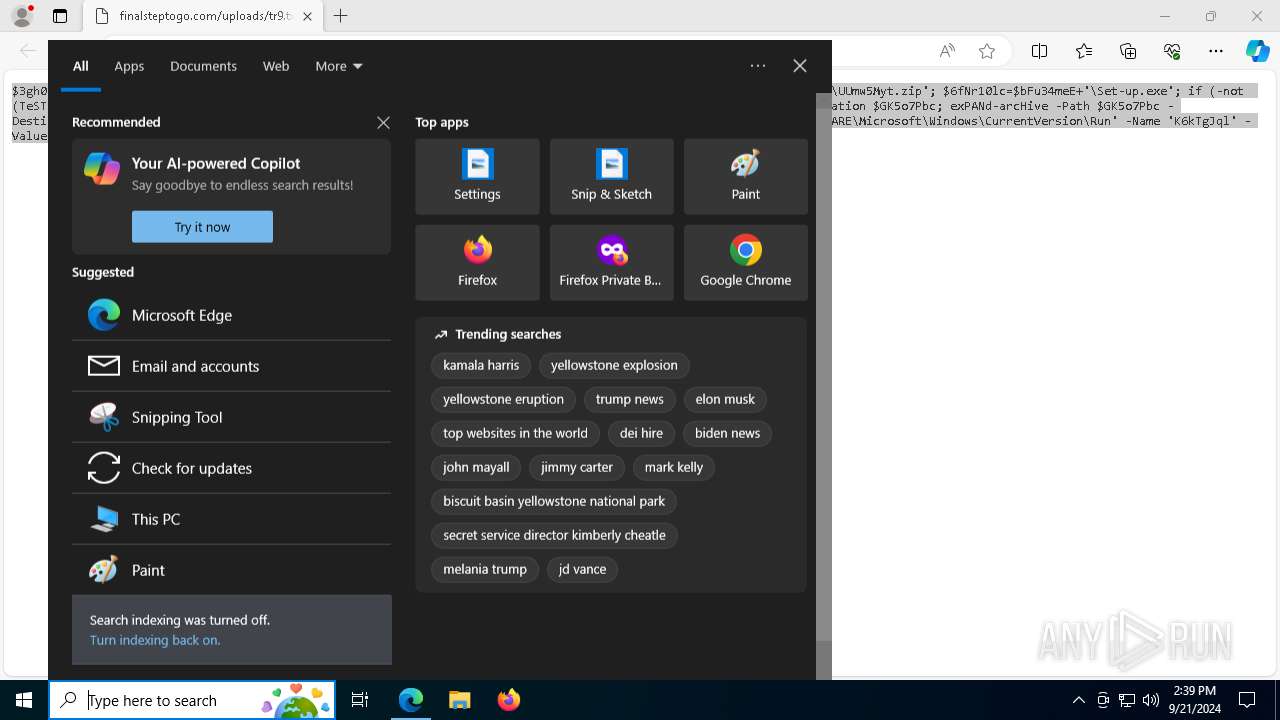This screenshot has height=720, width=1280.
Task: Search trending dei hire
Action: pyautogui.click(x=641, y=433)
